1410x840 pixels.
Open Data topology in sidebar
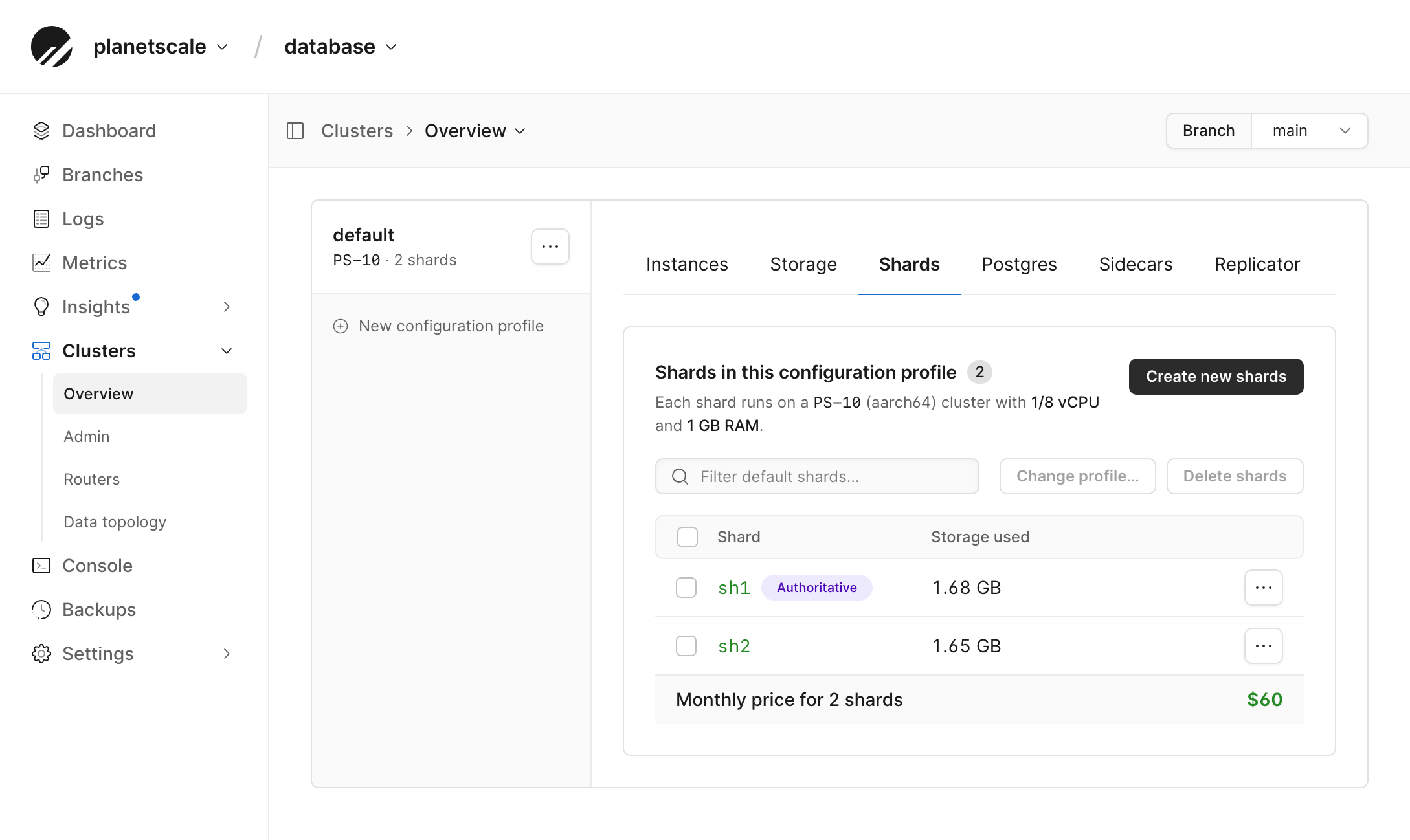coord(115,522)
